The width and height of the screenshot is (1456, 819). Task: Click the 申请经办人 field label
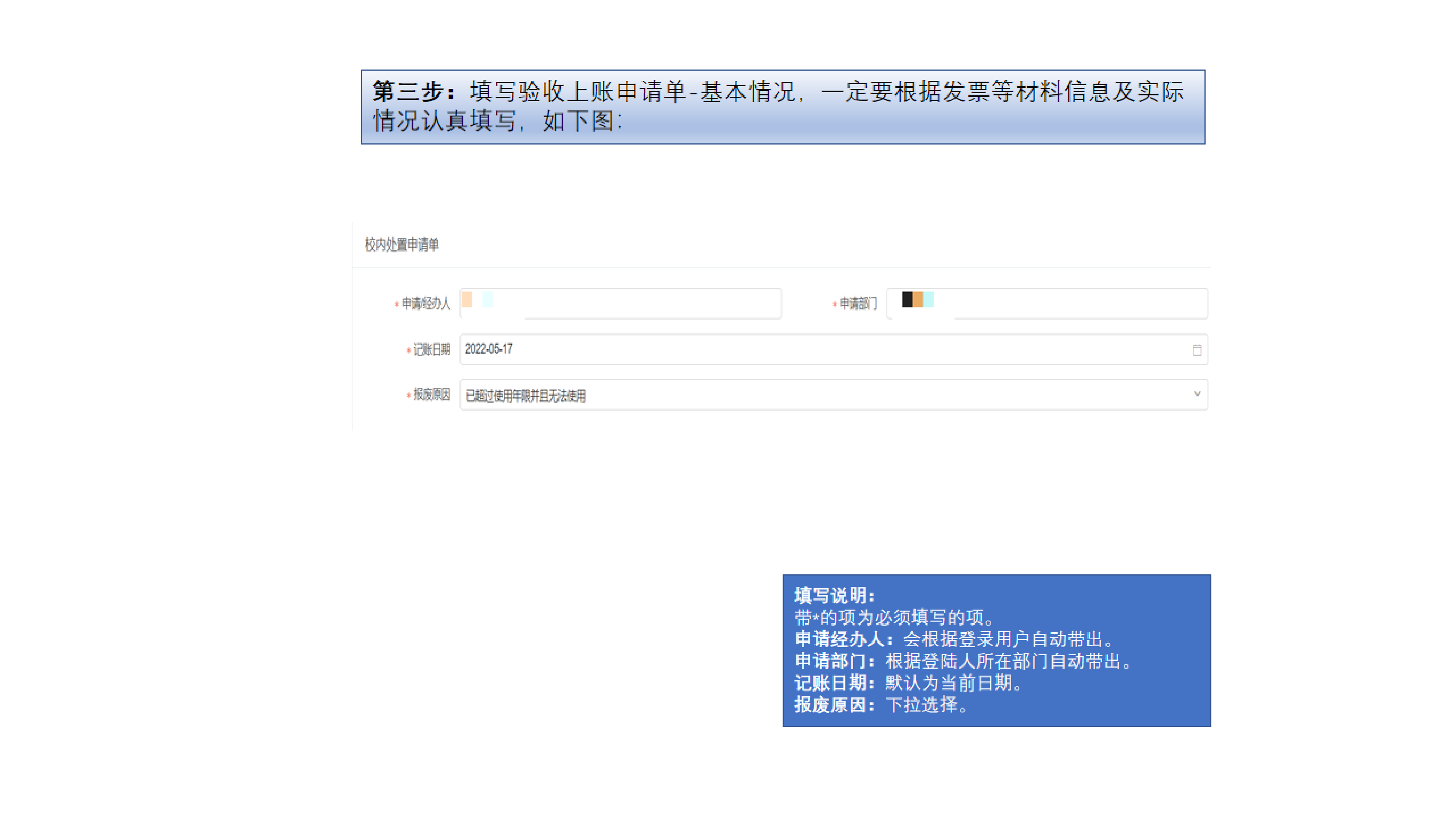click(426, 304)
